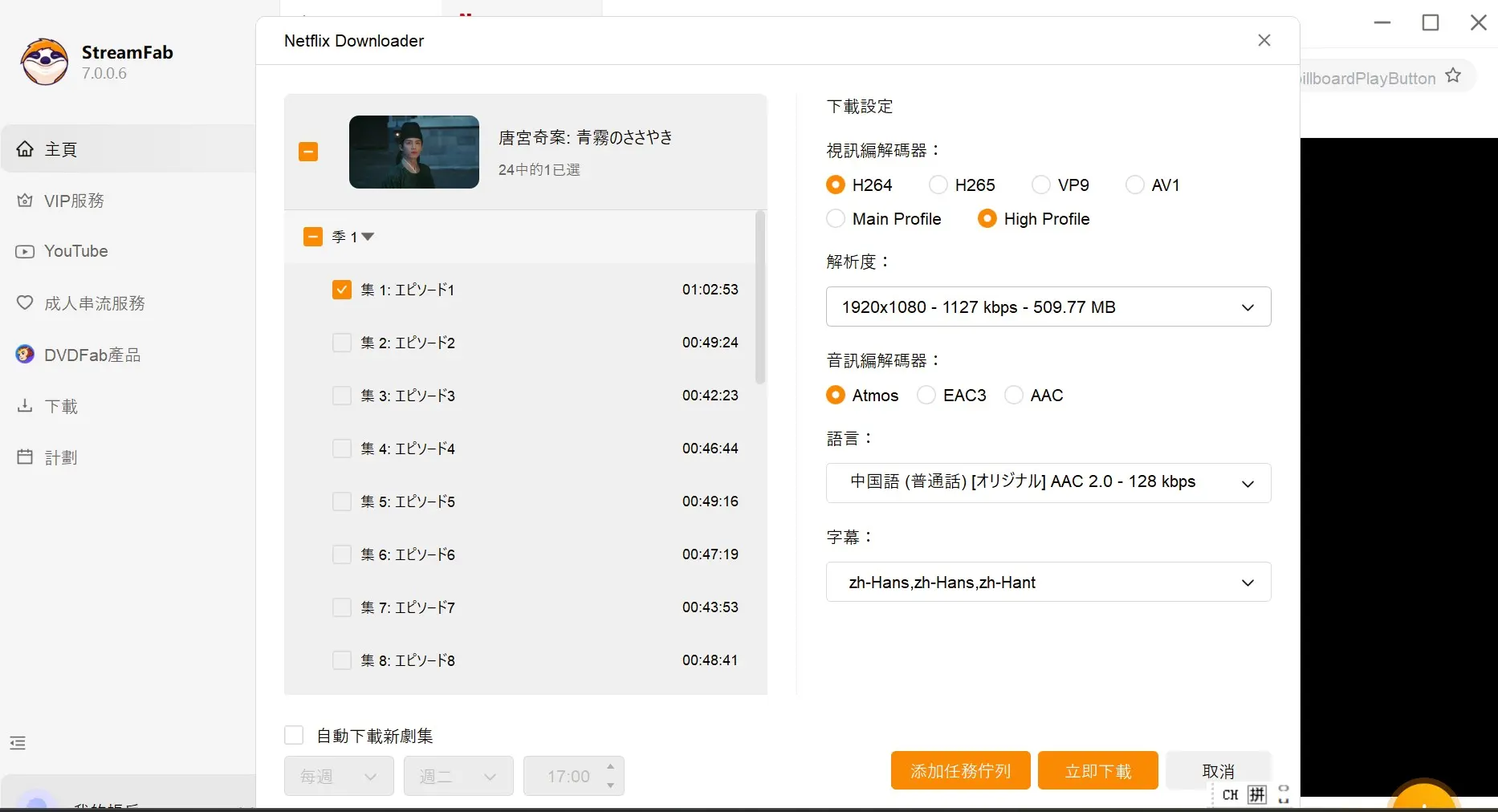
Task: Expand the 季 1 season dropdown arrow
Action: 368,237
